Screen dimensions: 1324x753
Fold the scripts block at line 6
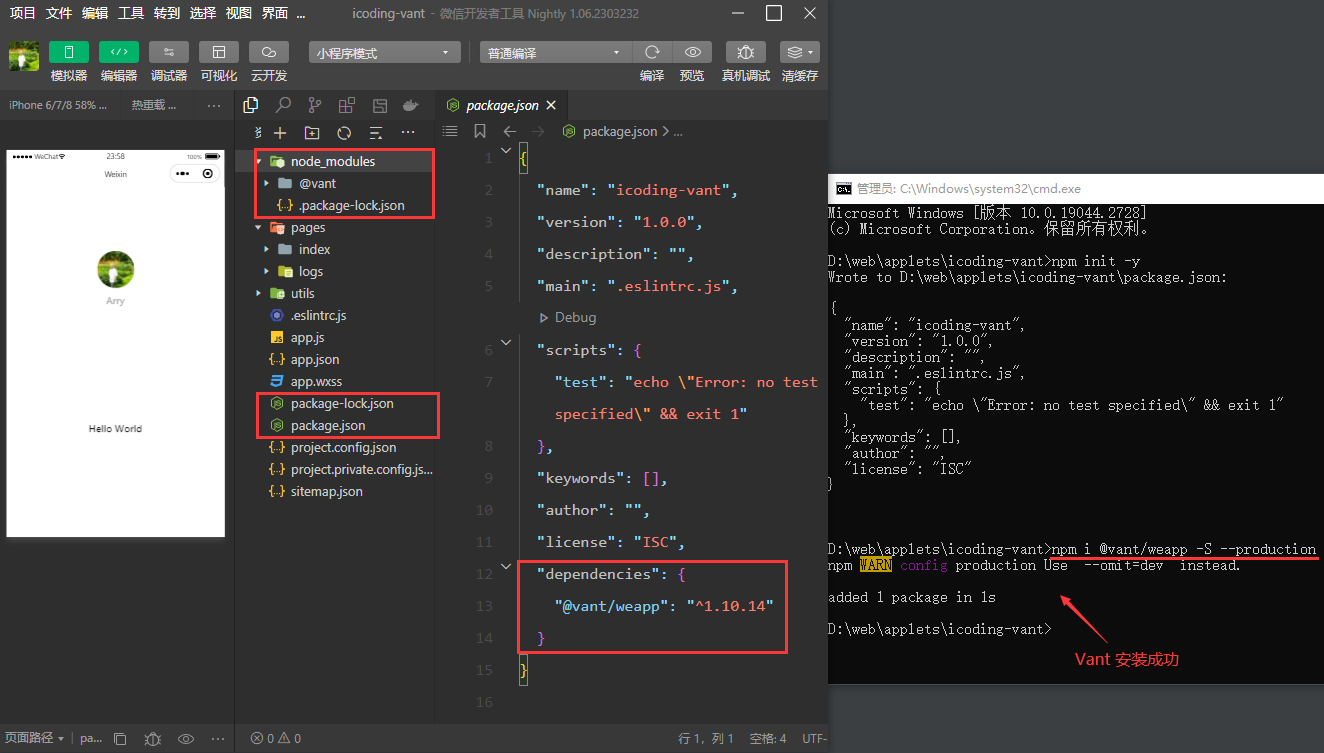(x=504, y=342)
